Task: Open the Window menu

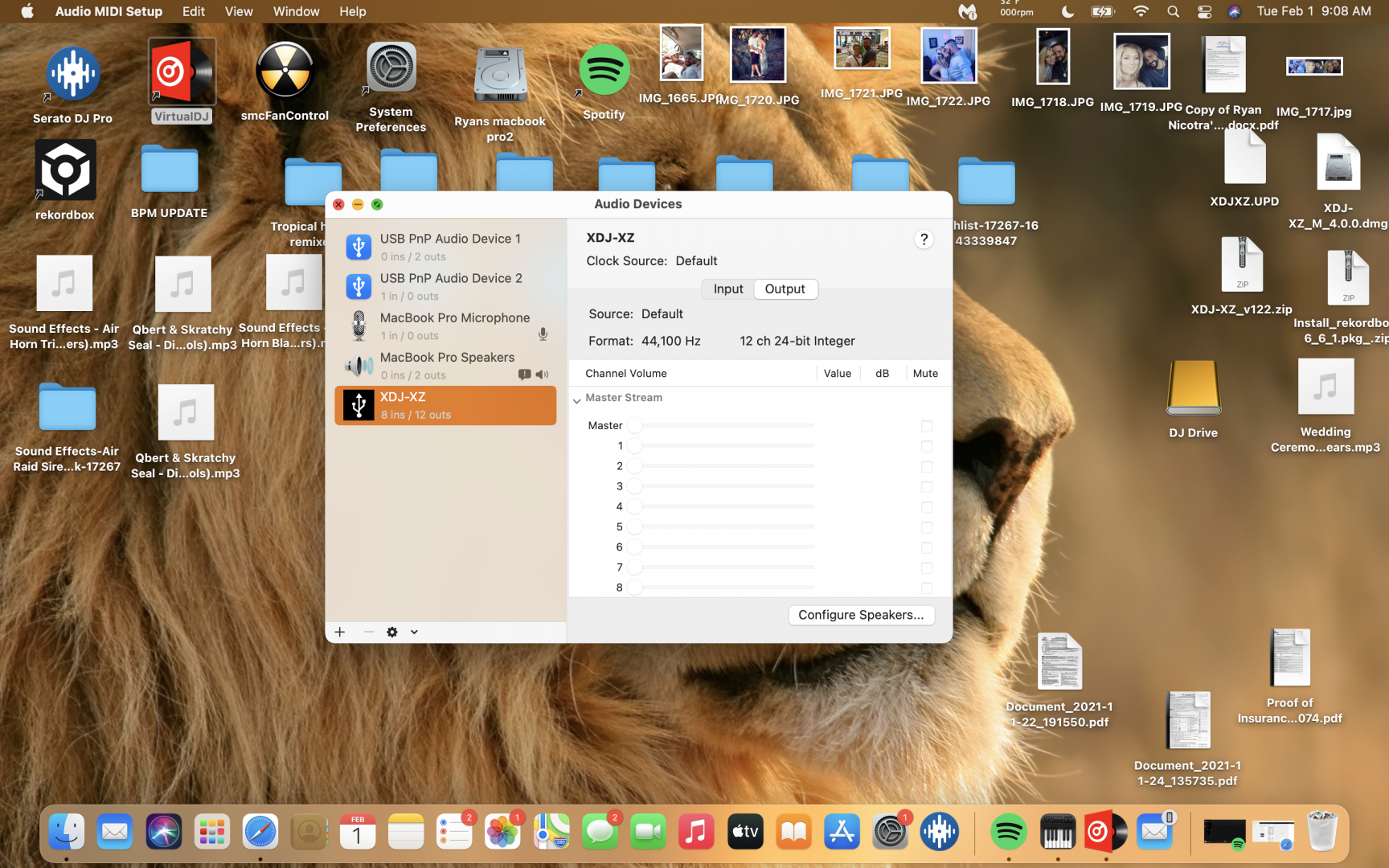Action: (297, 11)
